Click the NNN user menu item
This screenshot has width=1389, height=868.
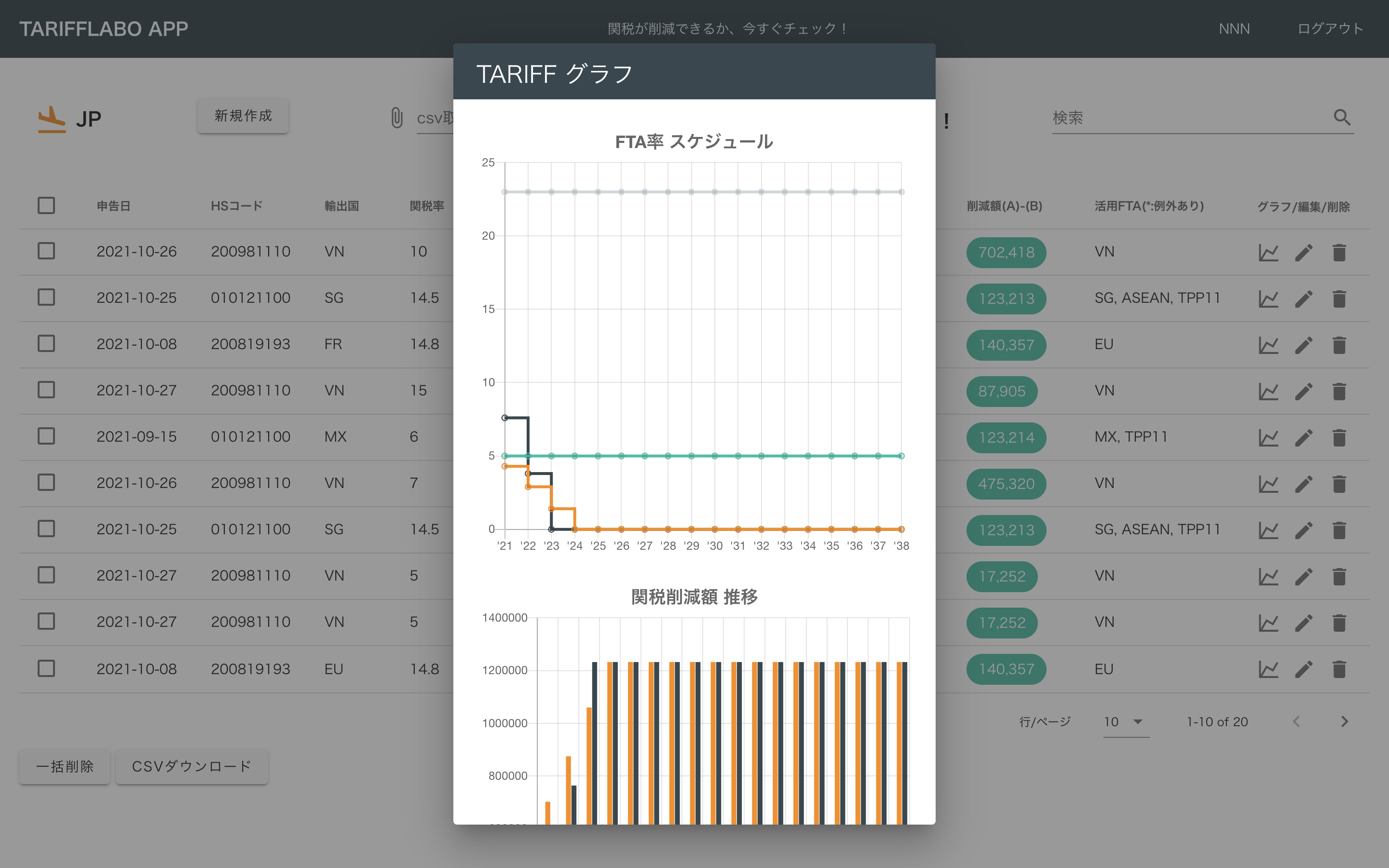click(x=1234, y=29)
